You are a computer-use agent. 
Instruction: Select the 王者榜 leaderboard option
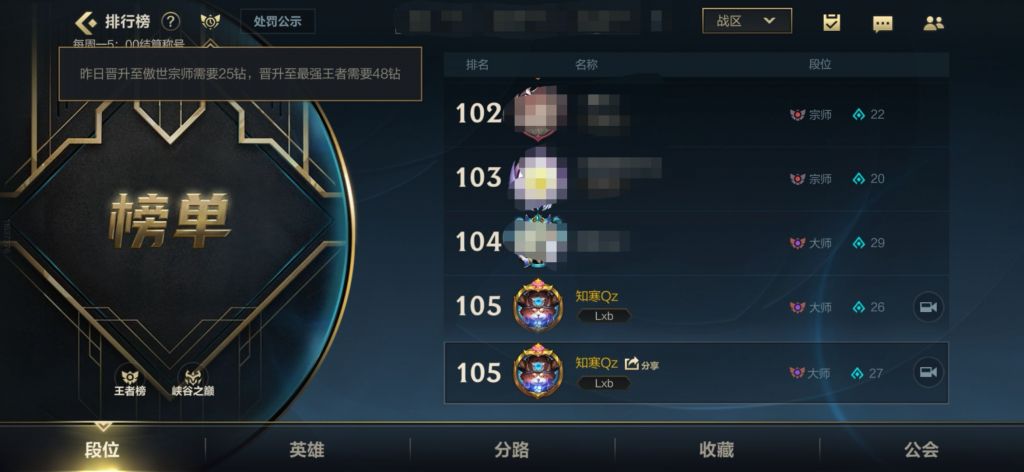click(130, 381)
